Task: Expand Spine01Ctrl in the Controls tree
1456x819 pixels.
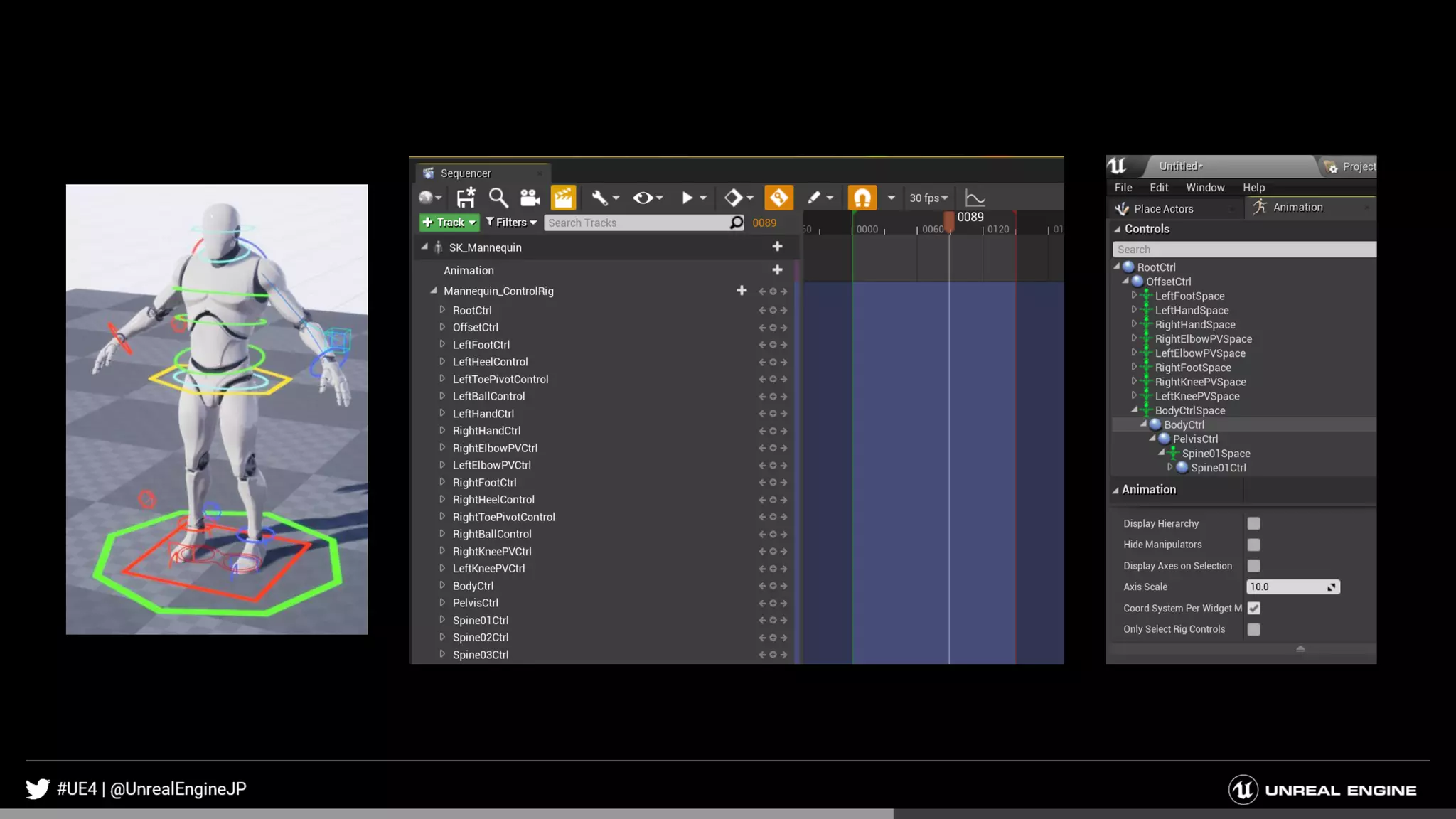Action: click(1169, 467)
